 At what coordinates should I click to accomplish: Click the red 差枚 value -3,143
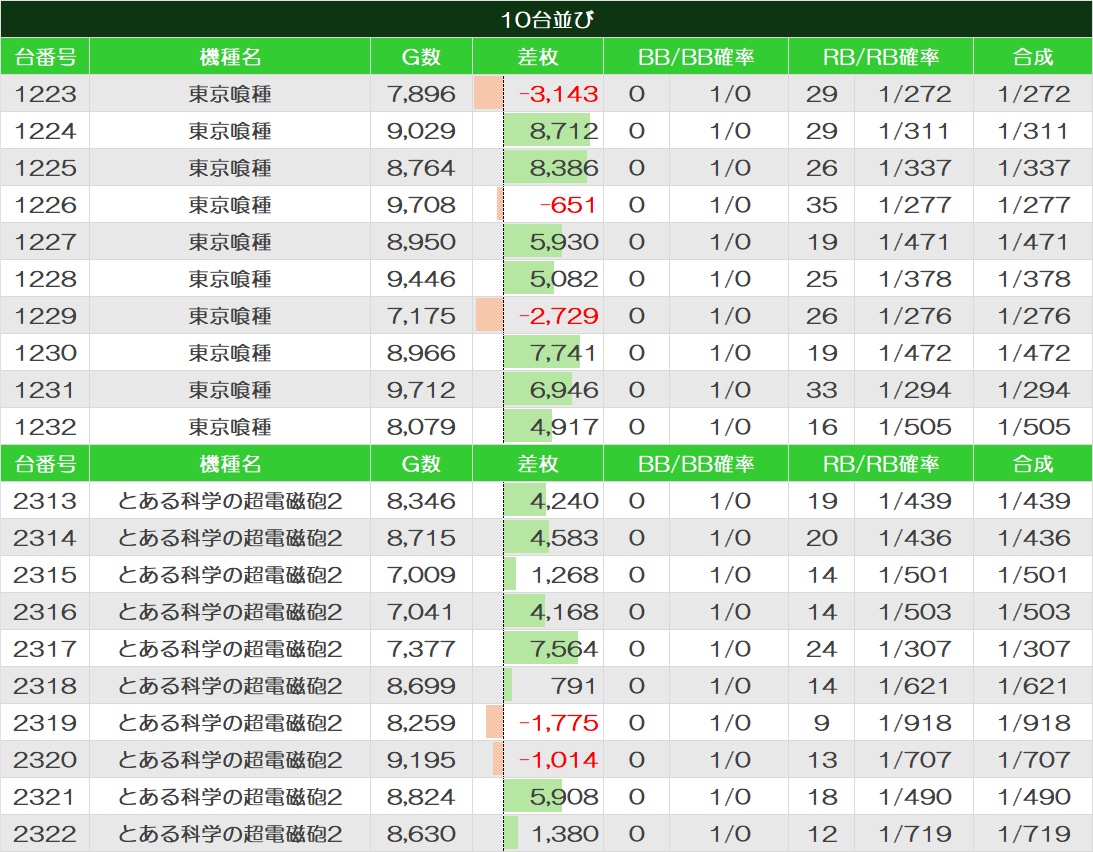coord(558,93)
